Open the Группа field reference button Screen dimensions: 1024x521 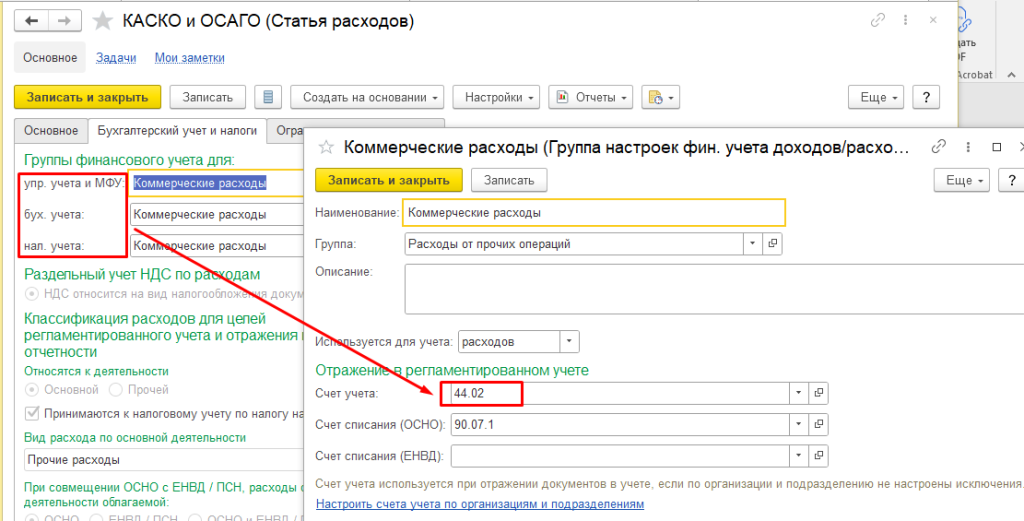click(773, 243)
